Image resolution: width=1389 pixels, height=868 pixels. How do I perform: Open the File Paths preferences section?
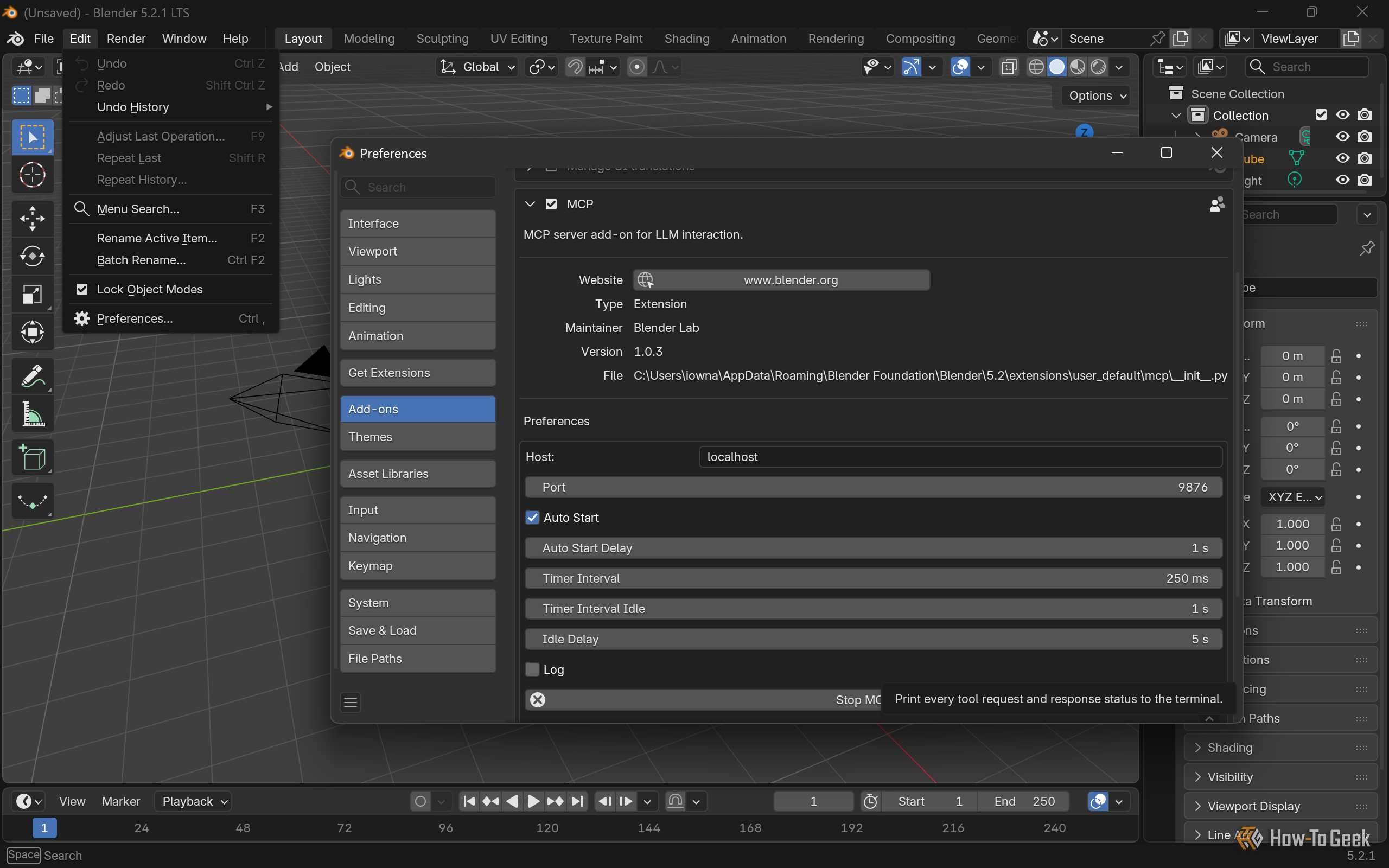[x=418, y=659]
